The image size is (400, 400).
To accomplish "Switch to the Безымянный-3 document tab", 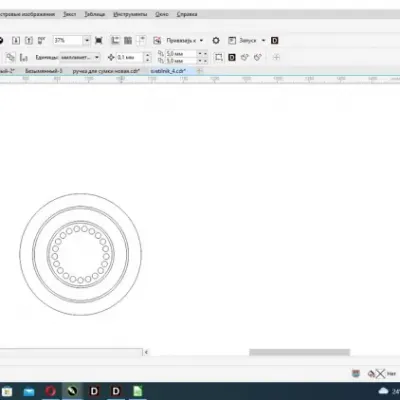I will (44, 71).
